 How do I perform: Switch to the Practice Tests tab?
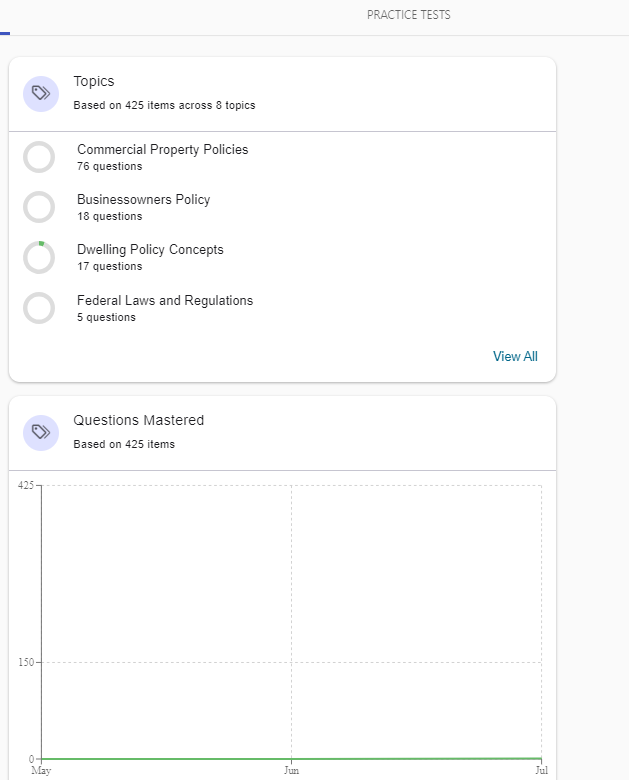pyautogui.click(x=408, y=15)
